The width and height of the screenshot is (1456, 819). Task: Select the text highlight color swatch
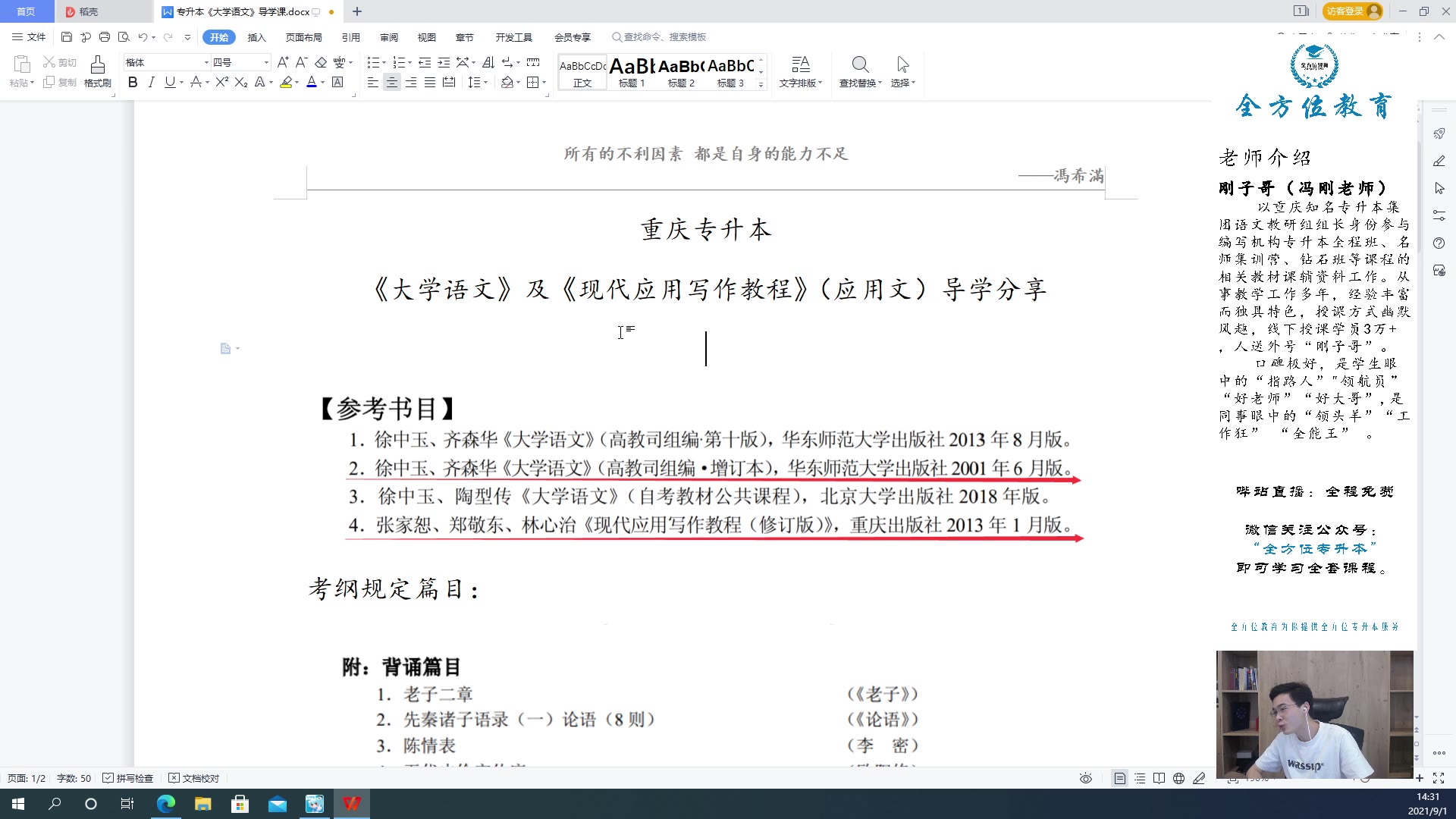click(x=287, y=83)
